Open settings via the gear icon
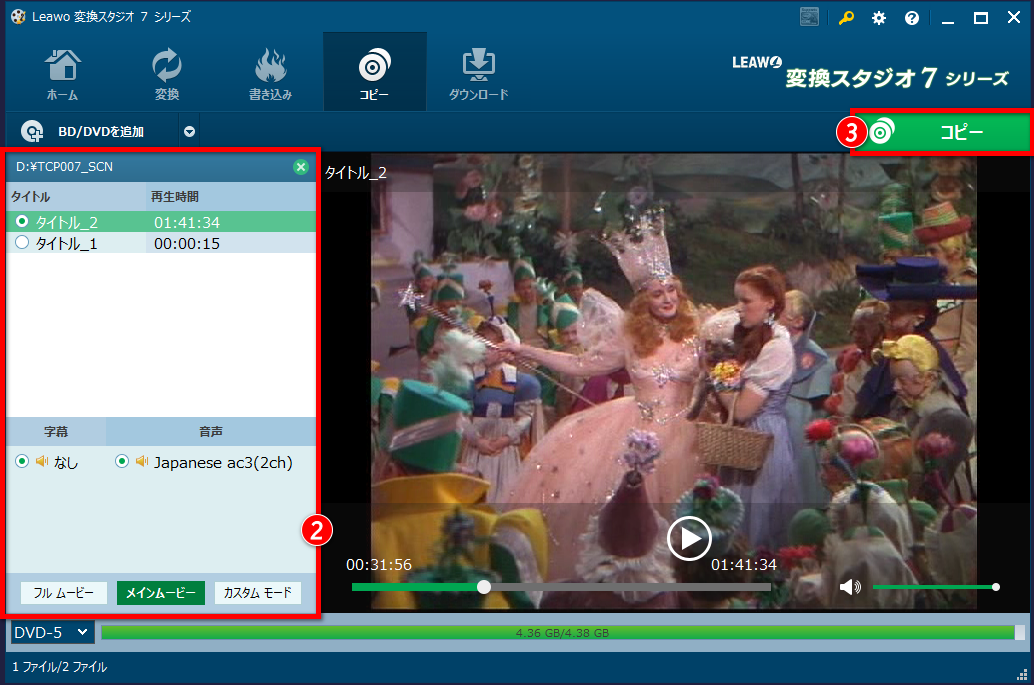 click(879, 18)
